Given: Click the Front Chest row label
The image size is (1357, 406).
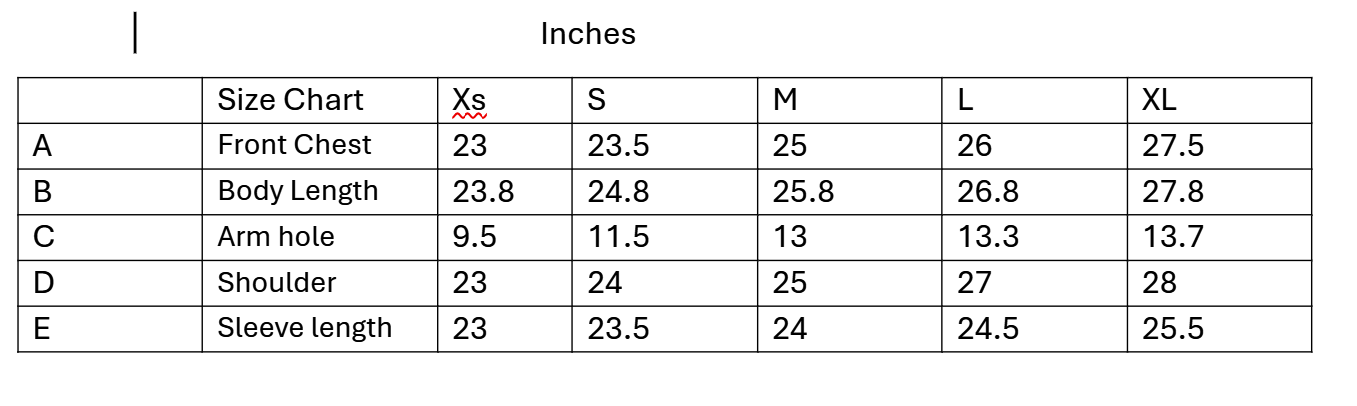Looking at the screenshot, I should point(294,145).
